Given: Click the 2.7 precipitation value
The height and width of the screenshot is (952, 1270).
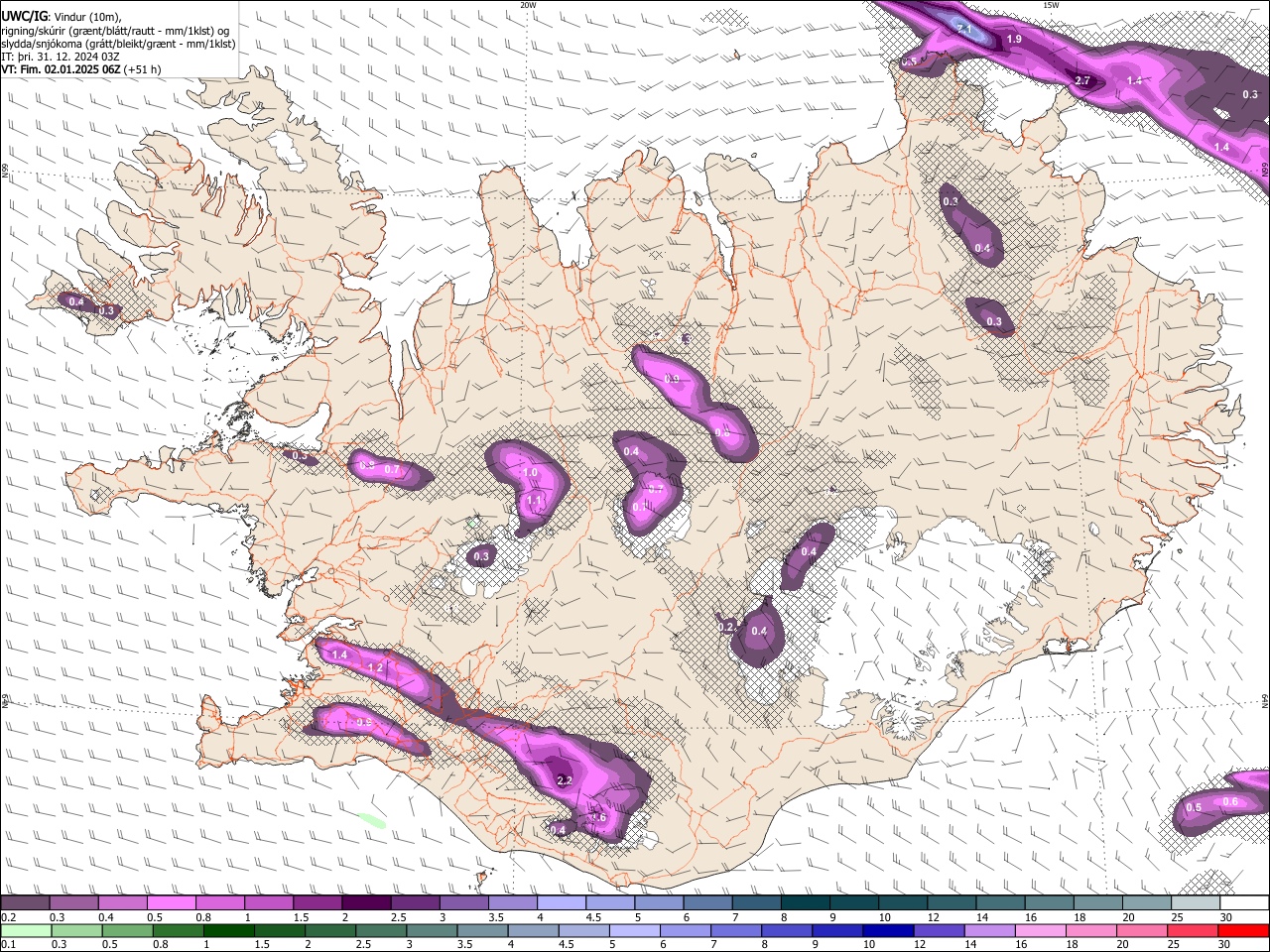Looking at the screenshot, I should 1082,80.
